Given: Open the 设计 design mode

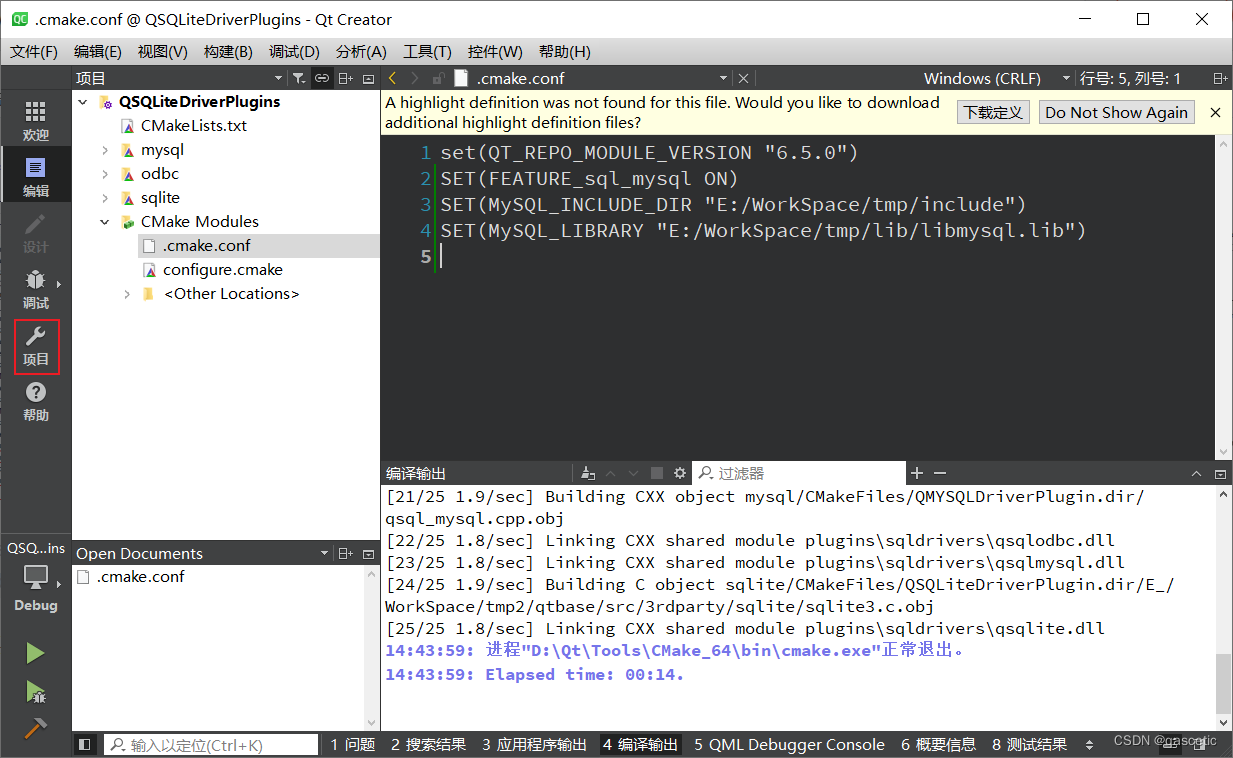Looking at the screenshot, I should tap(35, 234).
